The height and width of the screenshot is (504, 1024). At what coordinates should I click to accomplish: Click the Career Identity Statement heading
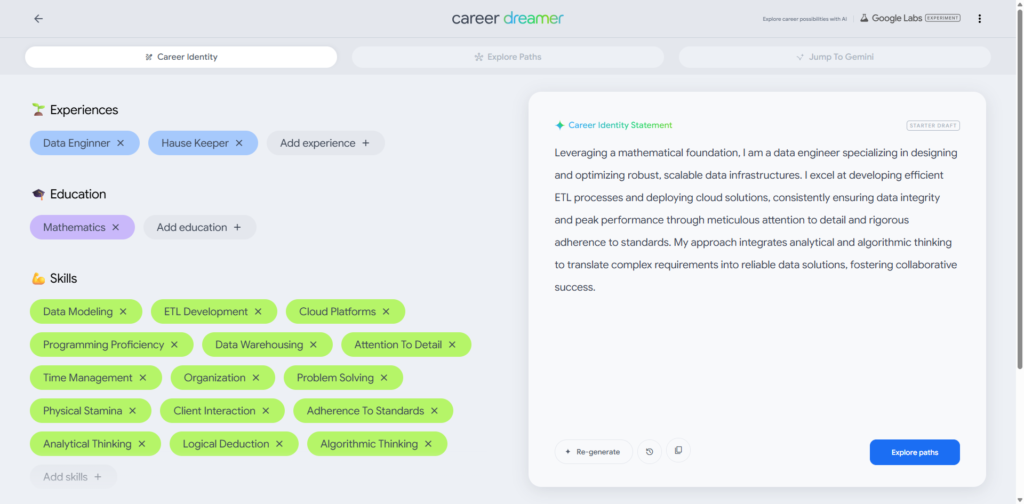click(x=620, y=125)
